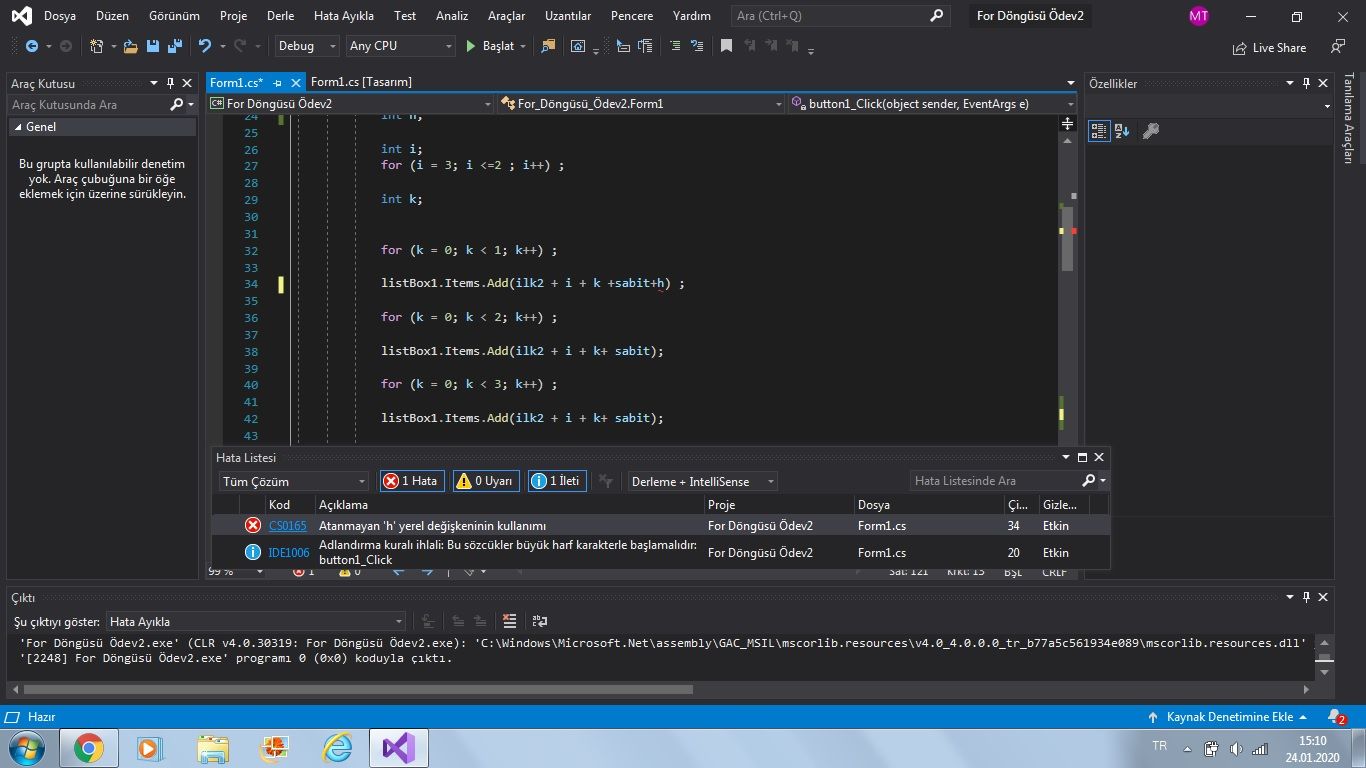Toggle word wrap in the output panel
Image resolution: width=1366 pixels, height=768 pixels.
tap(540, 621)
